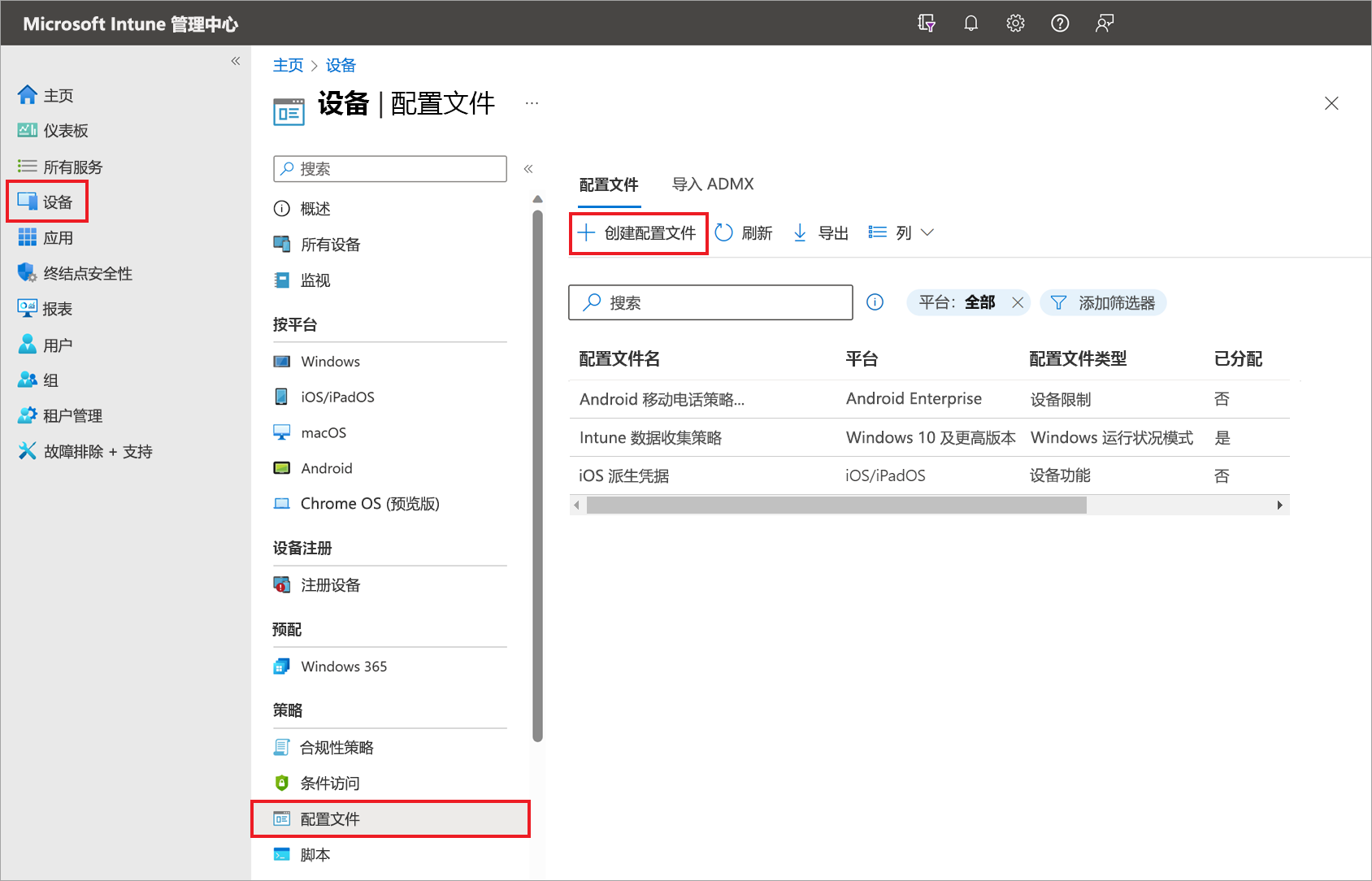
Task: Click the 报表 reports icon
Action: [28, 308]
